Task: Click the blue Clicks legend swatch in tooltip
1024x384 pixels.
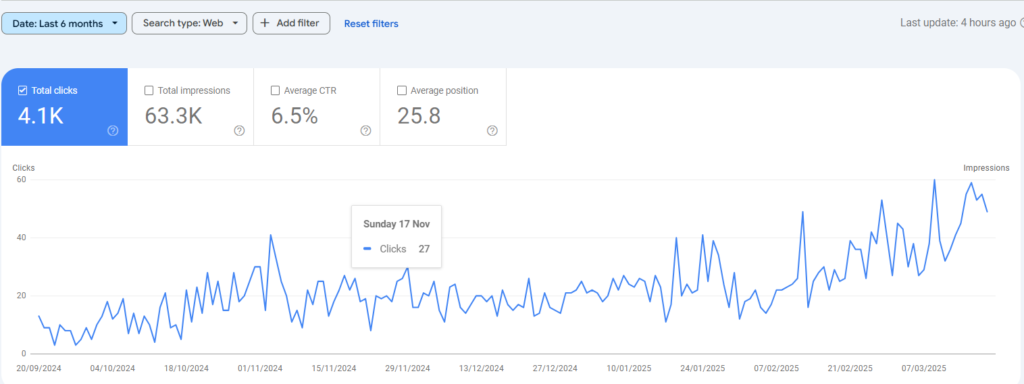Action: 367,249
